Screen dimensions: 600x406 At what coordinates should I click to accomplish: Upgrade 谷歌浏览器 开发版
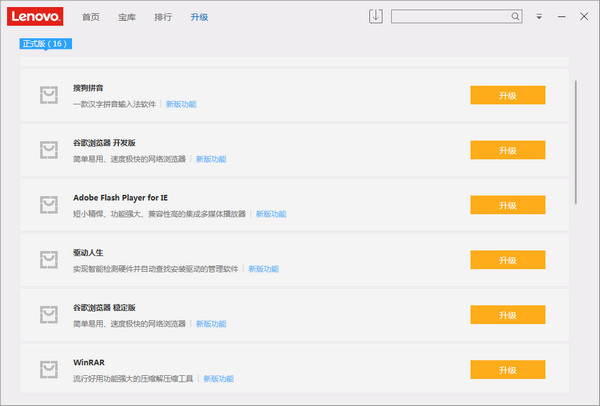[x=507, y=150]
